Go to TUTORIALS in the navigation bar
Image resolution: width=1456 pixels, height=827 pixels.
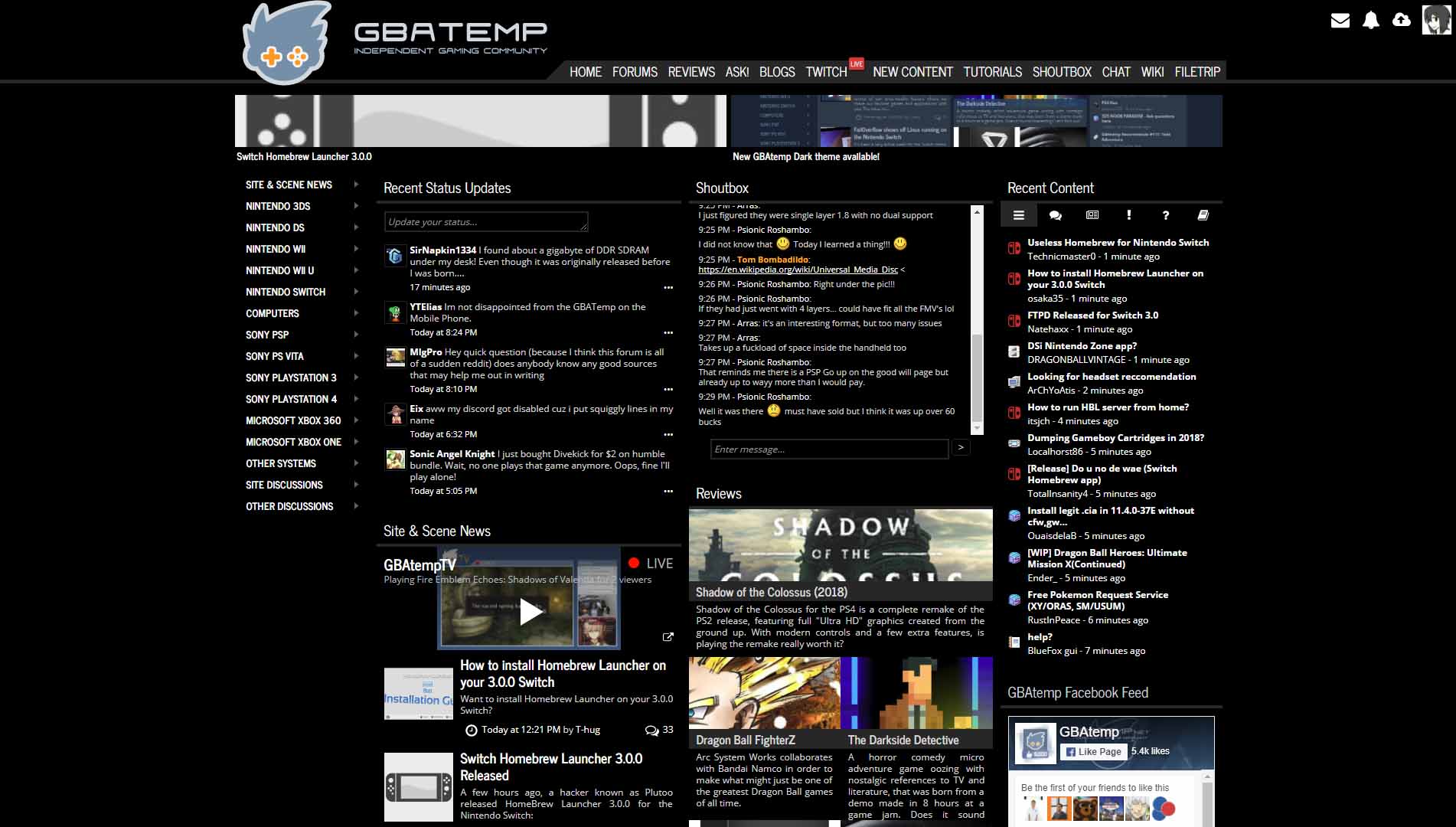coord(992,72)
